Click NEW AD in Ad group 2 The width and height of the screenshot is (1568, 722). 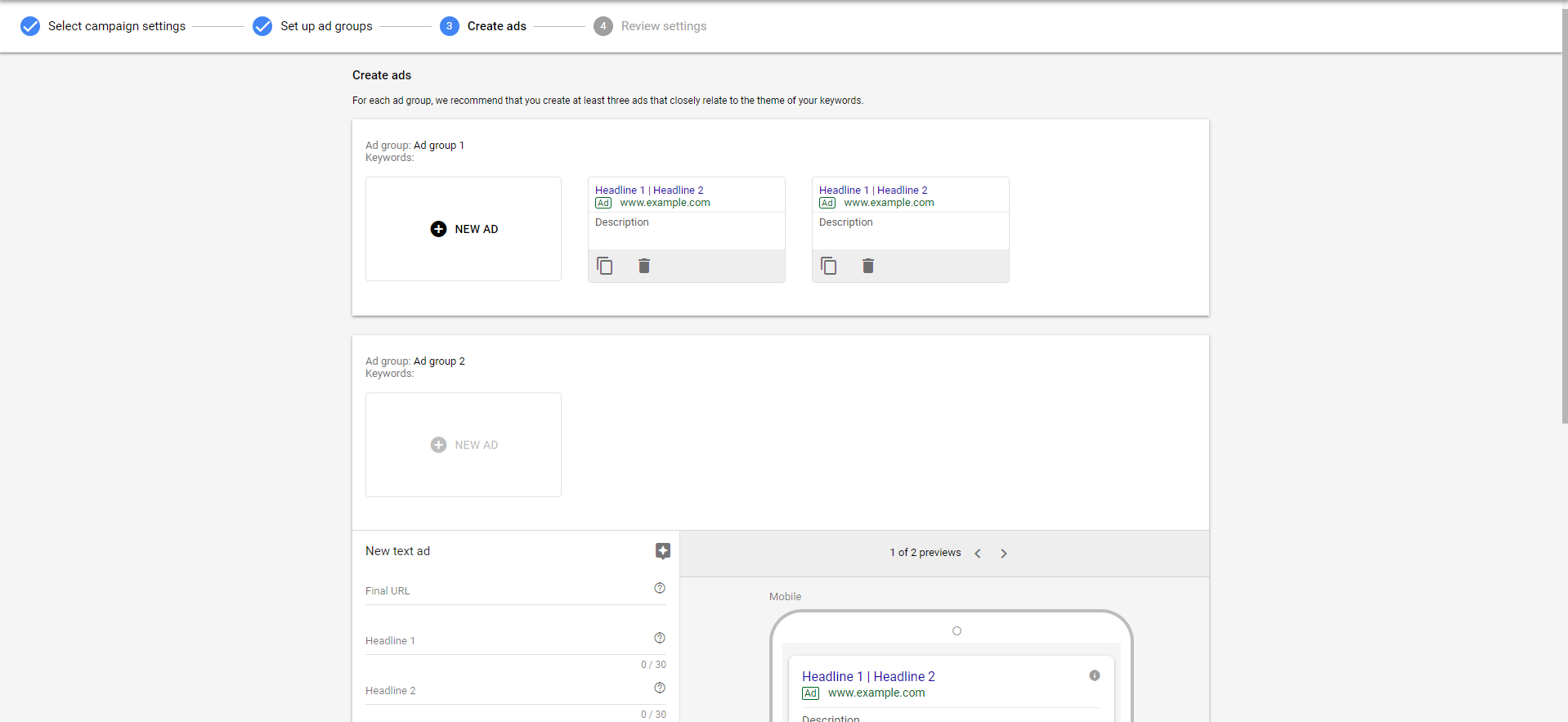click(x=464, y=445)
